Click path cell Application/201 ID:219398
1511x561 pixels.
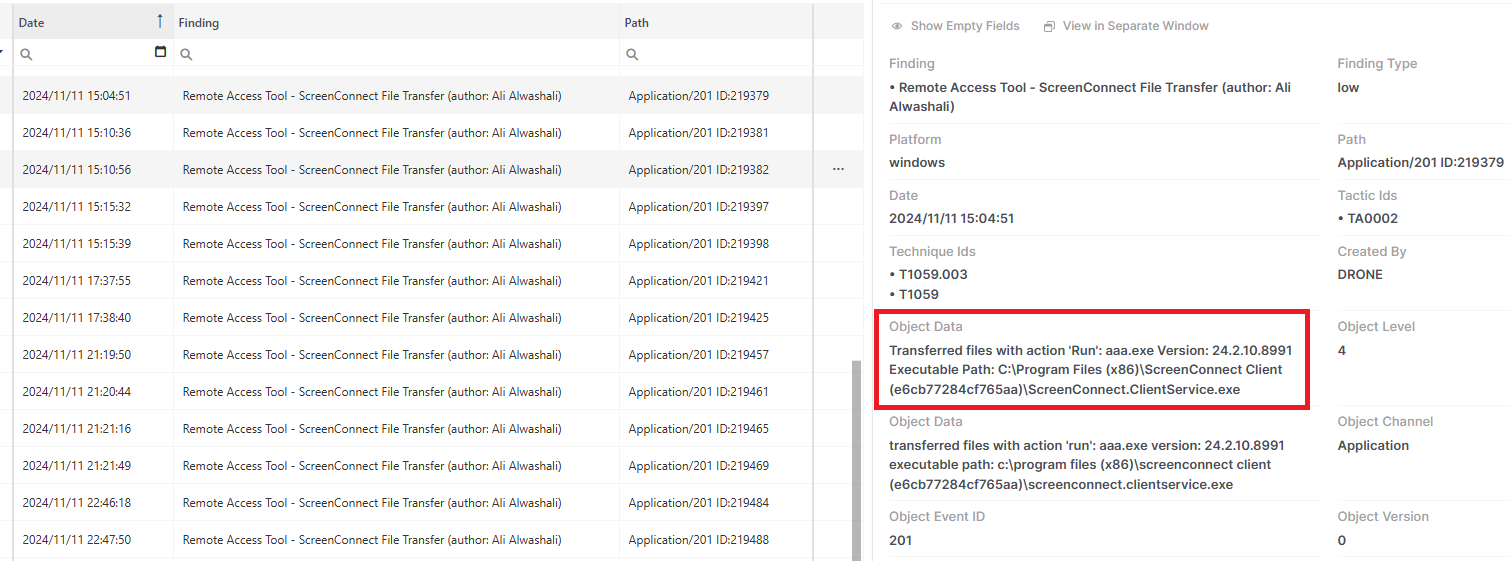point(698,244)
